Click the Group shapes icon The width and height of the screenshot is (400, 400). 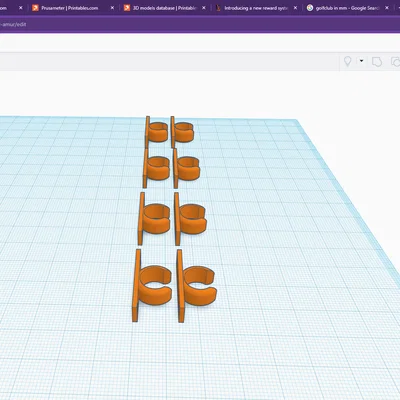tap(377, 62)
